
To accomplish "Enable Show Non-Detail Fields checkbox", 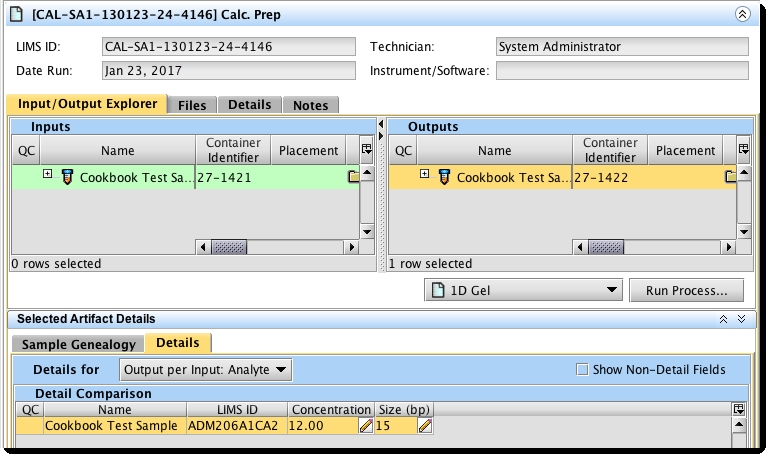I will [582, 370].
